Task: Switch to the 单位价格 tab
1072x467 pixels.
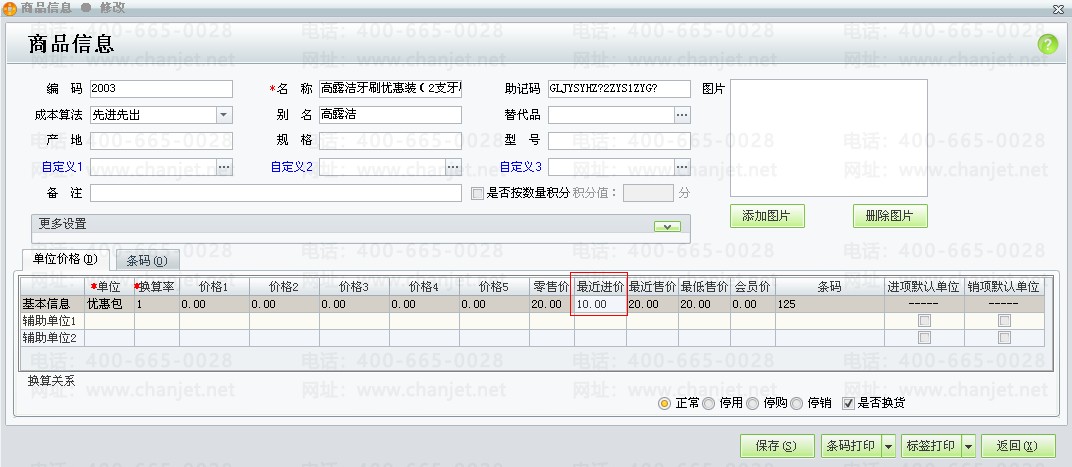Action: [65, 259]
